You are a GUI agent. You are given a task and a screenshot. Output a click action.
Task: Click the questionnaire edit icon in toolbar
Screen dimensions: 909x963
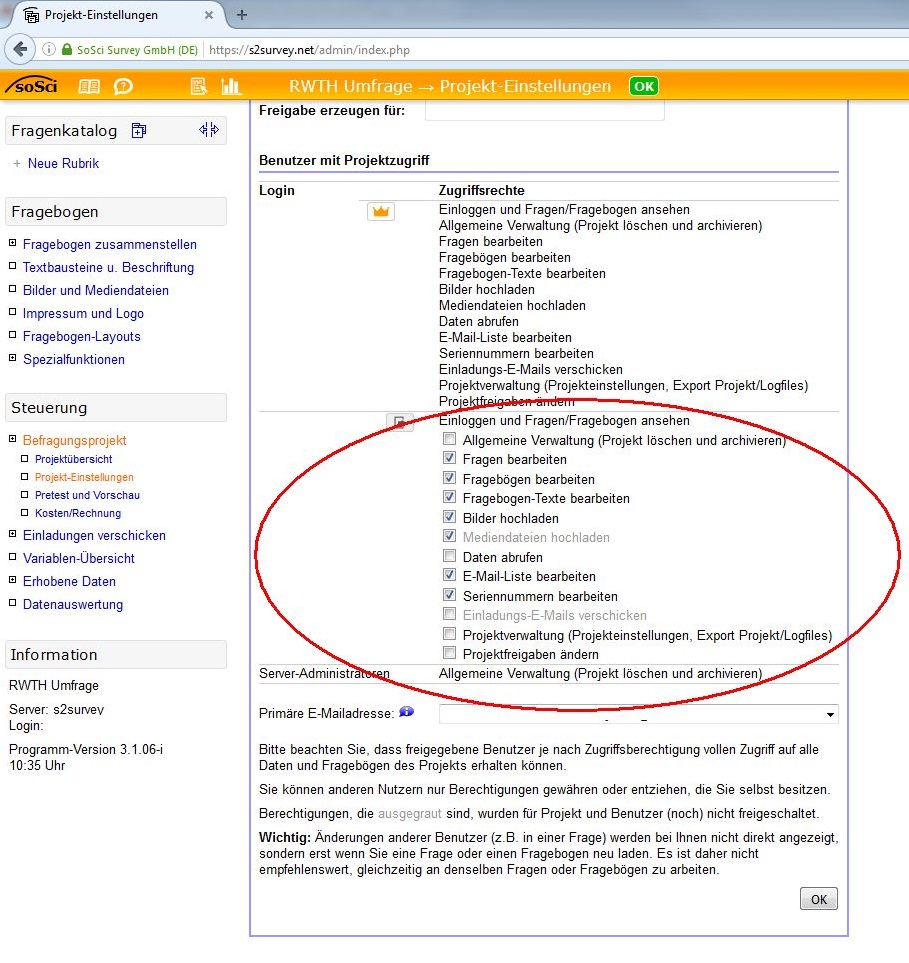198,87
